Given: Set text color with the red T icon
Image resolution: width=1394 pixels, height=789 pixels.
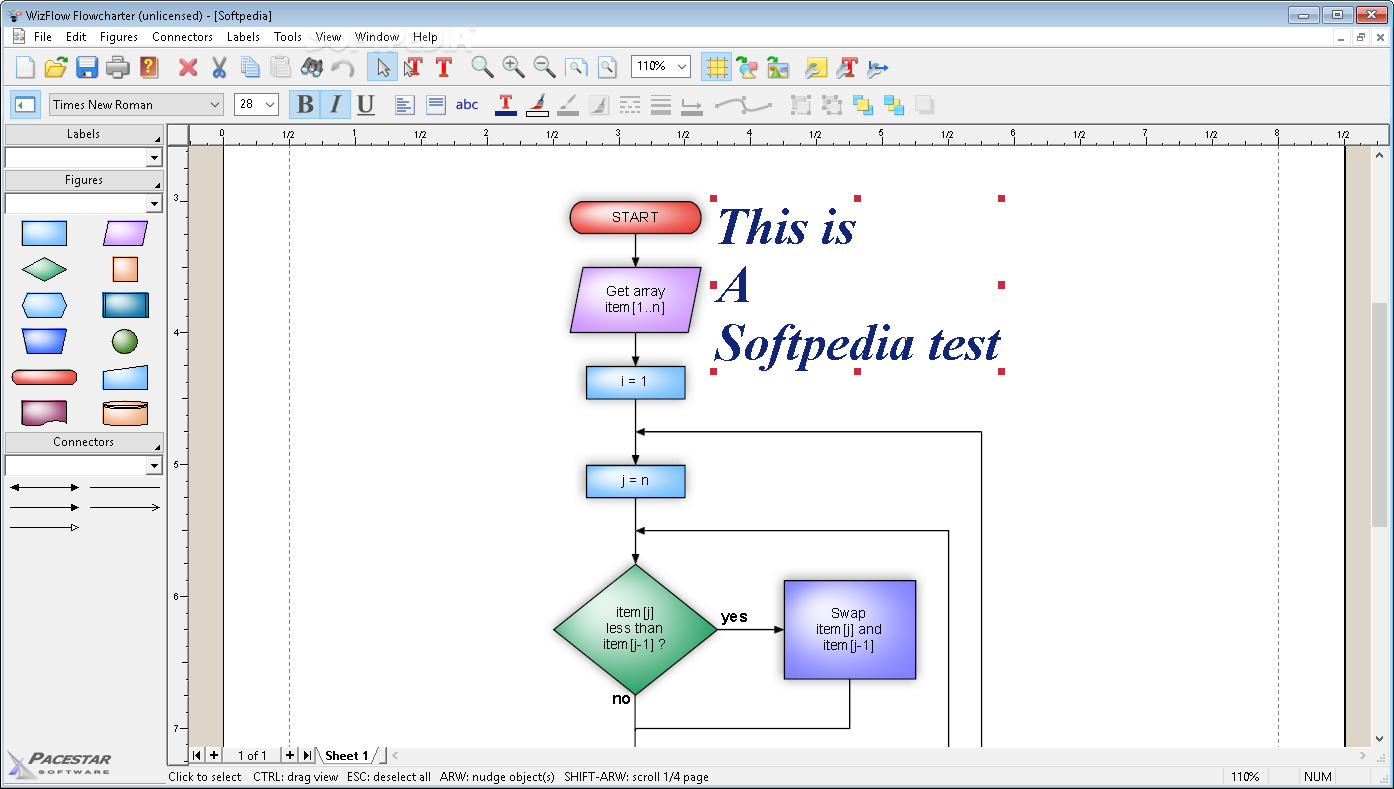Looking at the screenshot, I should tap(506, 105).
